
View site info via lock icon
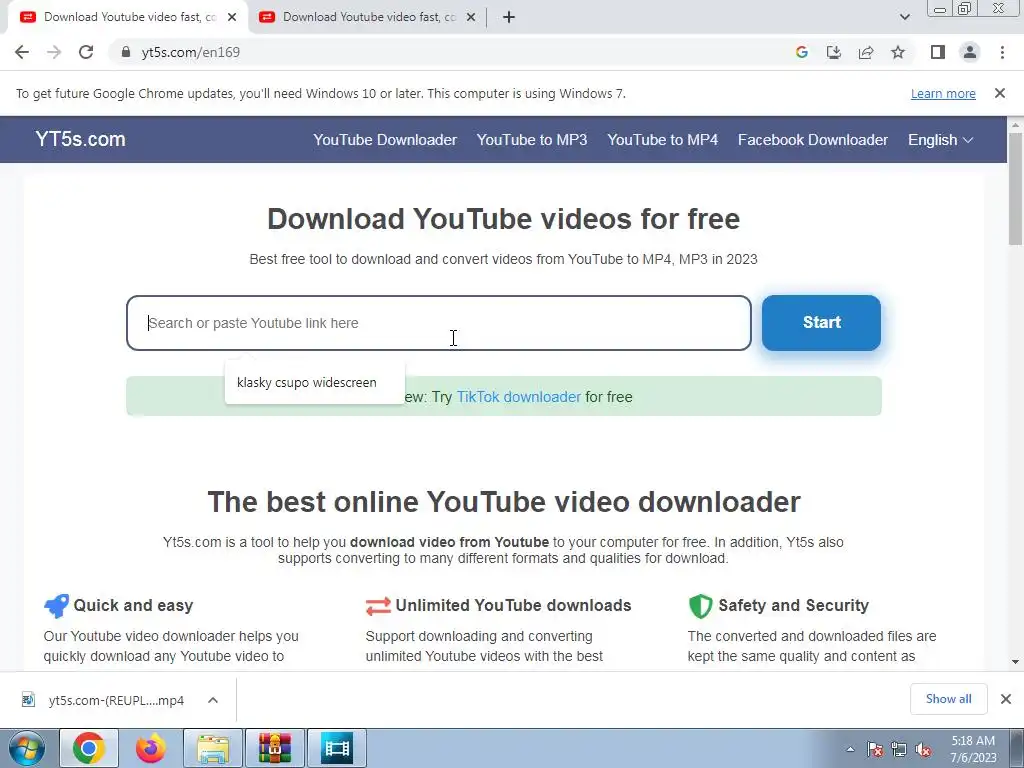[126, 52]
